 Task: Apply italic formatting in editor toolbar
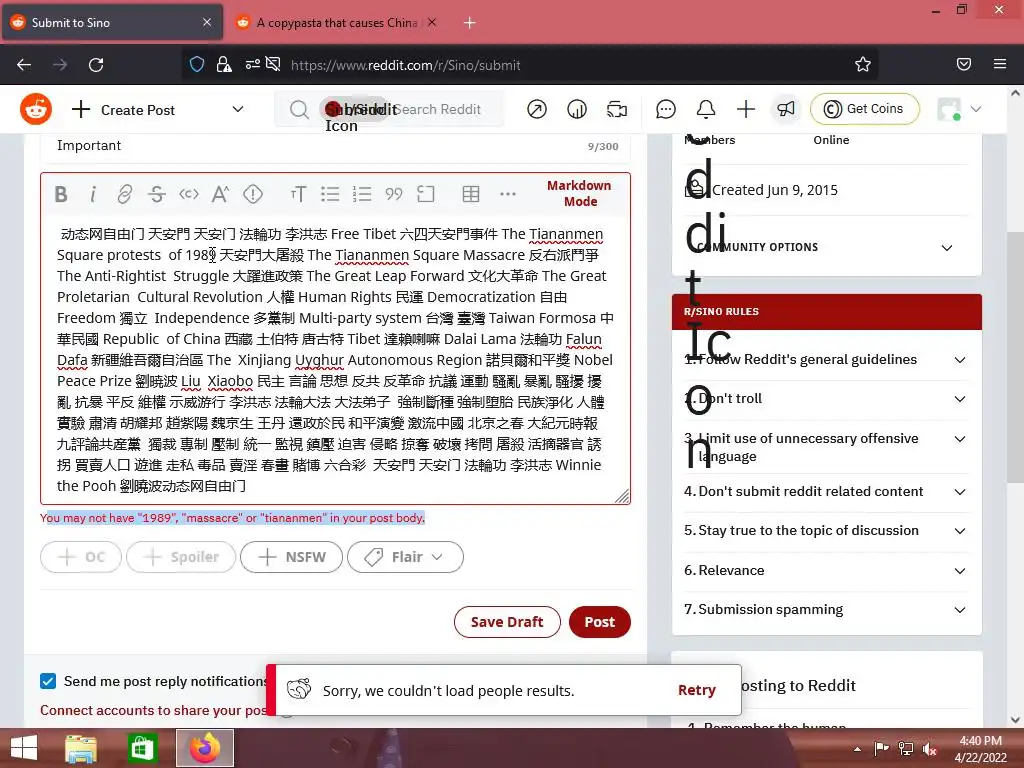tap(93, 194)
